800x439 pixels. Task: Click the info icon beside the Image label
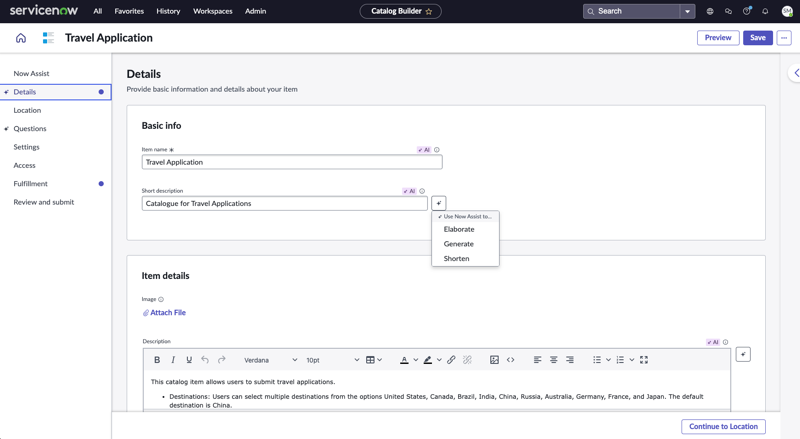[161, 299]
